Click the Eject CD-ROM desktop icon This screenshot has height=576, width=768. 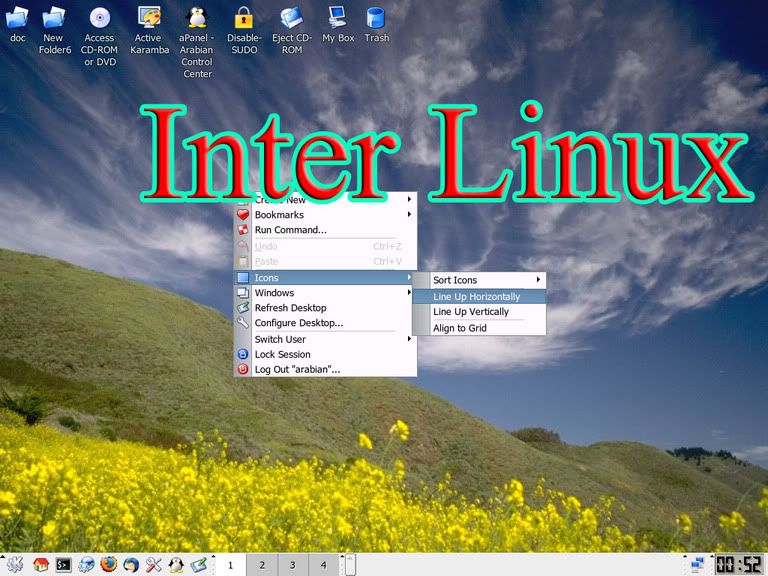[x=291, y=19]
